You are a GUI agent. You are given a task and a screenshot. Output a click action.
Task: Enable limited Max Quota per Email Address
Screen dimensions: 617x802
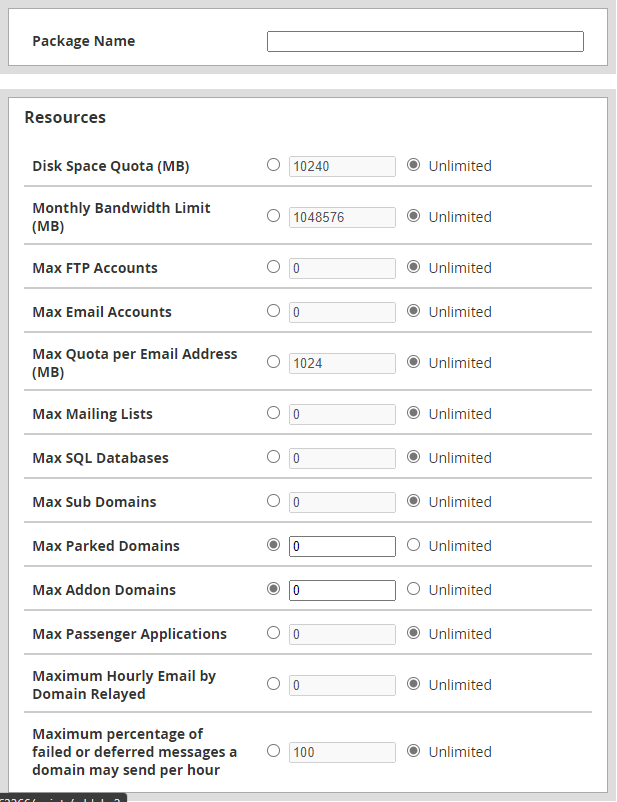(x=273, y=362)
